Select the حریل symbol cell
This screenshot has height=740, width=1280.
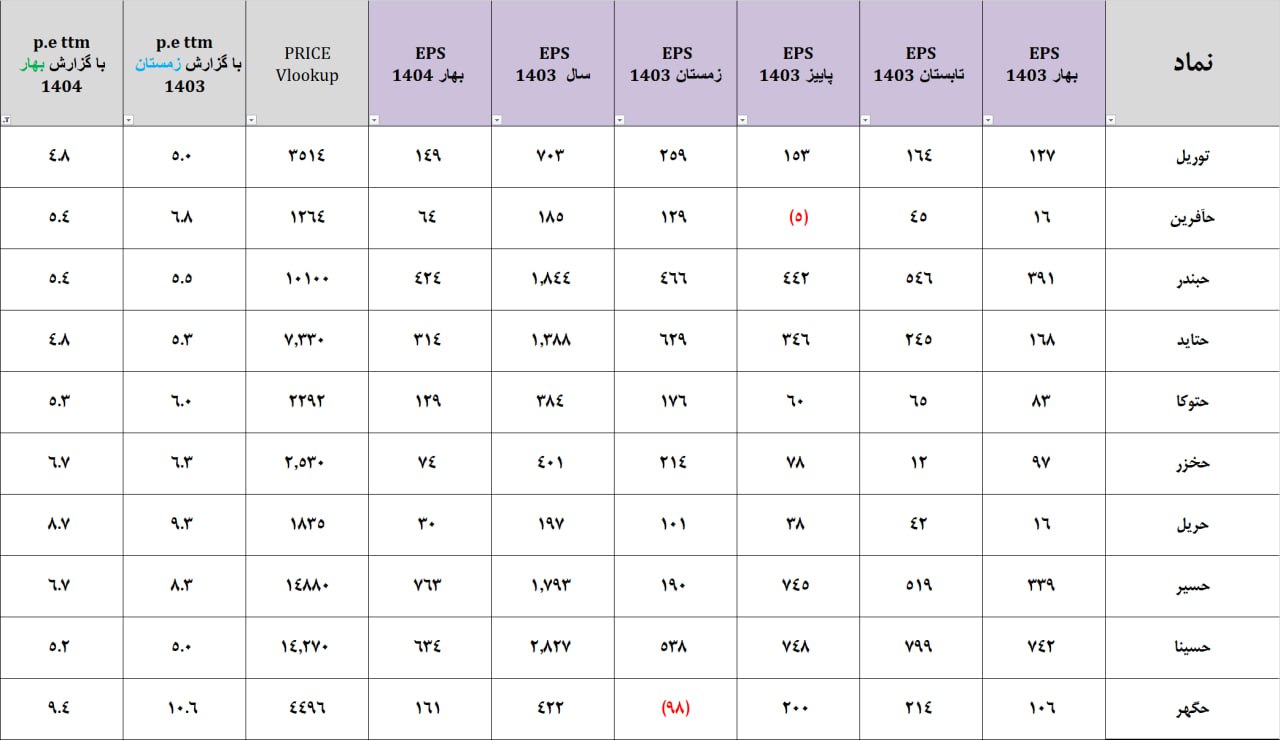[x=1193, y=525]
